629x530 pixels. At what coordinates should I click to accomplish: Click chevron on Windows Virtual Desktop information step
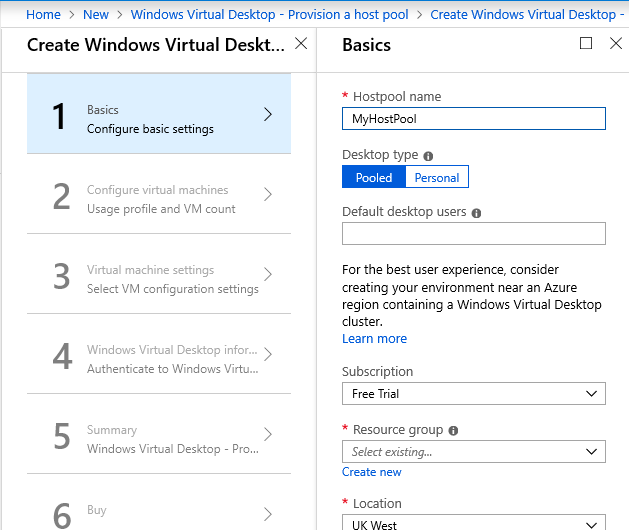(x=268, y=354)
